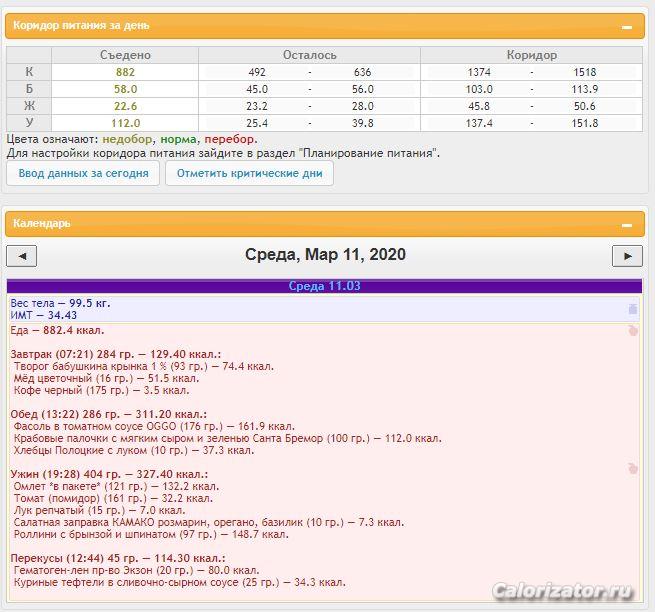The image size is (655, 612).
Task: Click the apple icon beside the Ужин section
Action: [632, 468]
